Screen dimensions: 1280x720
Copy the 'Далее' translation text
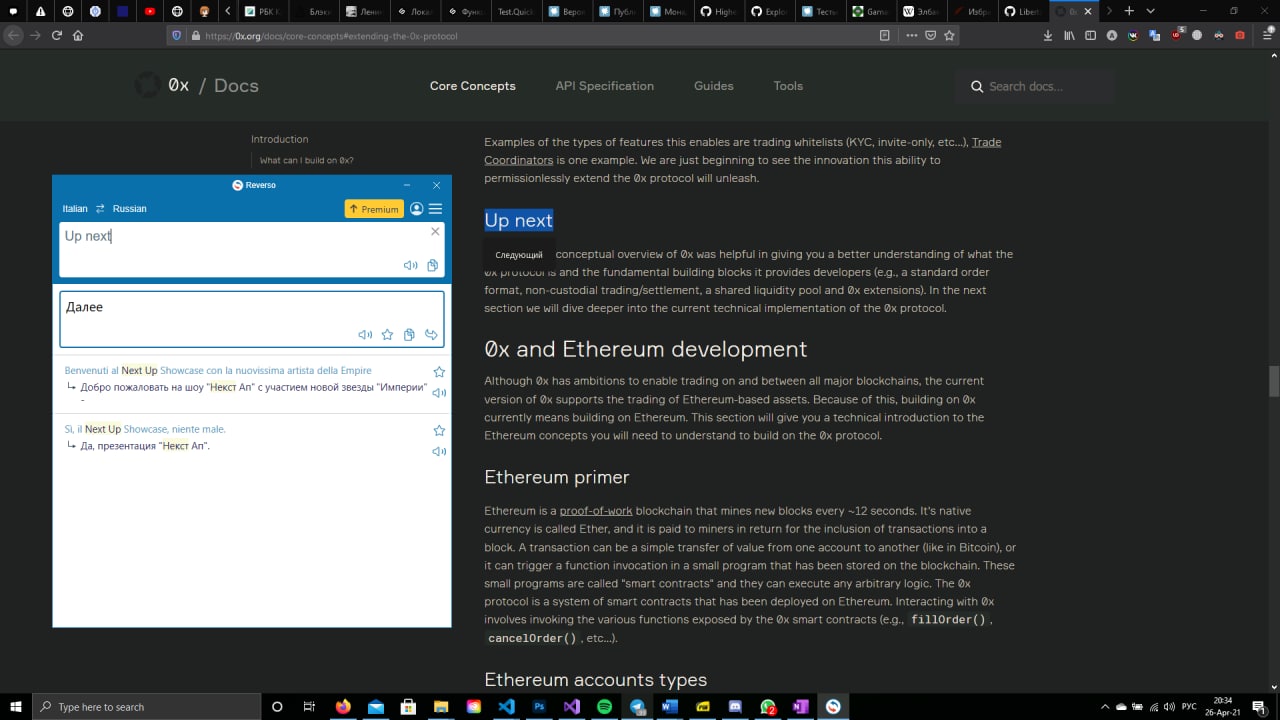point(409,335)
